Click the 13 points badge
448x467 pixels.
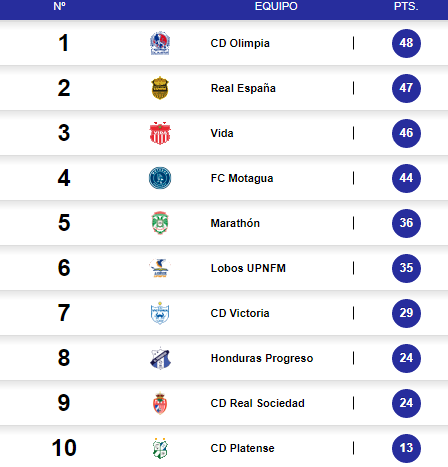click(x=406, y=448)
